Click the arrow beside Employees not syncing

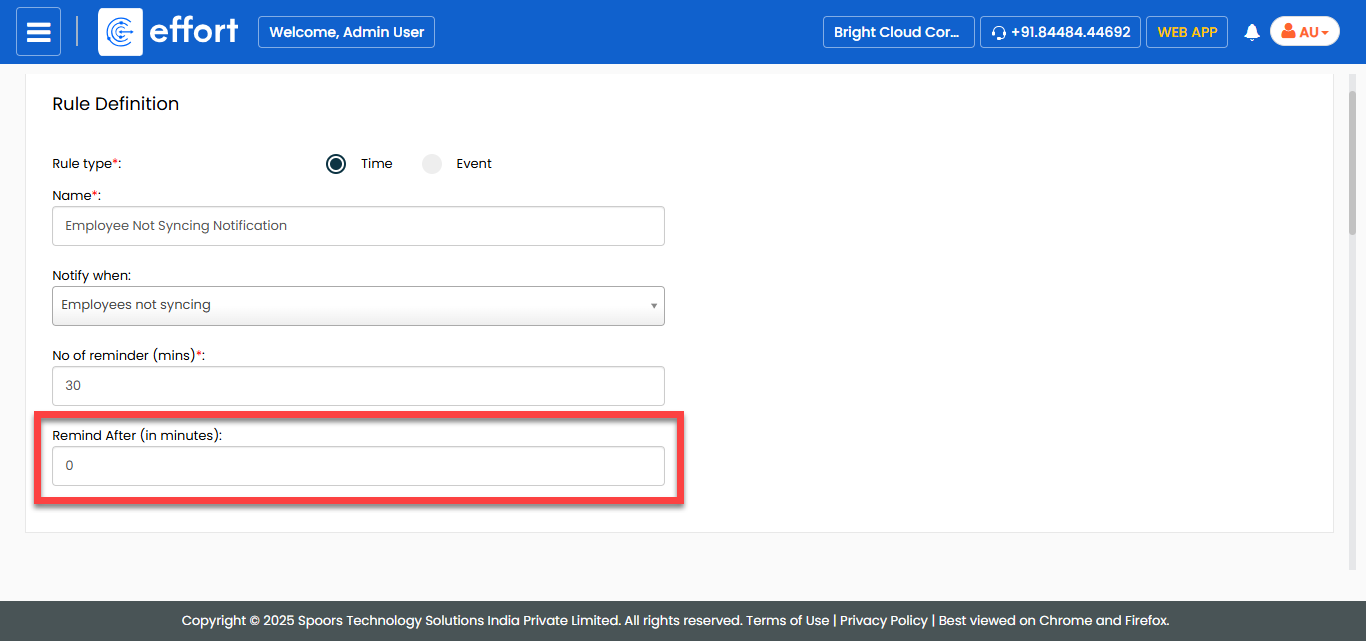[x=654, y=306]
